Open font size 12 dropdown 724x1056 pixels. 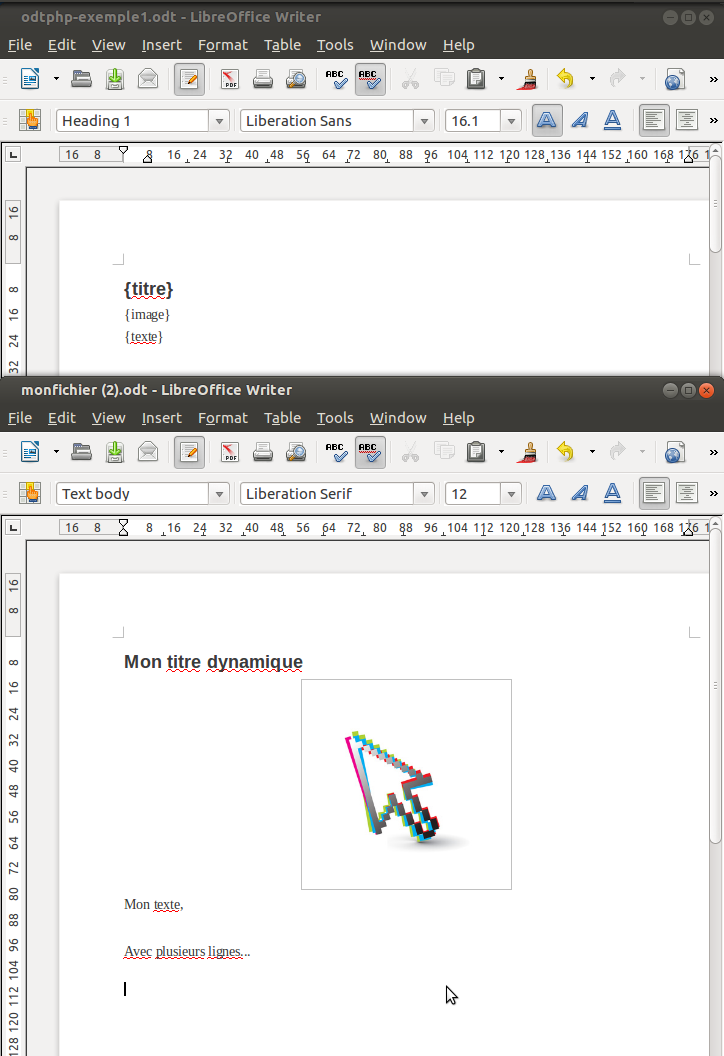click(x=511, y=494)
